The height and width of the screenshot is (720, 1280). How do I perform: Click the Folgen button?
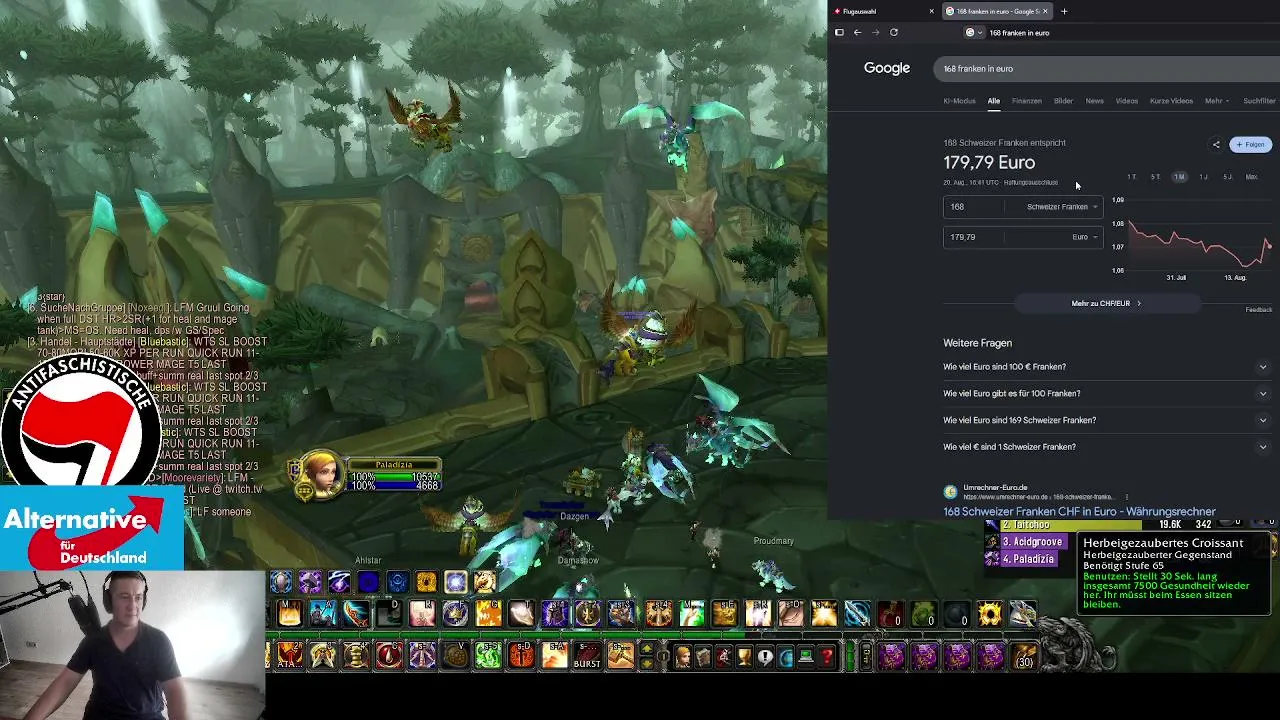(1250, 144)
